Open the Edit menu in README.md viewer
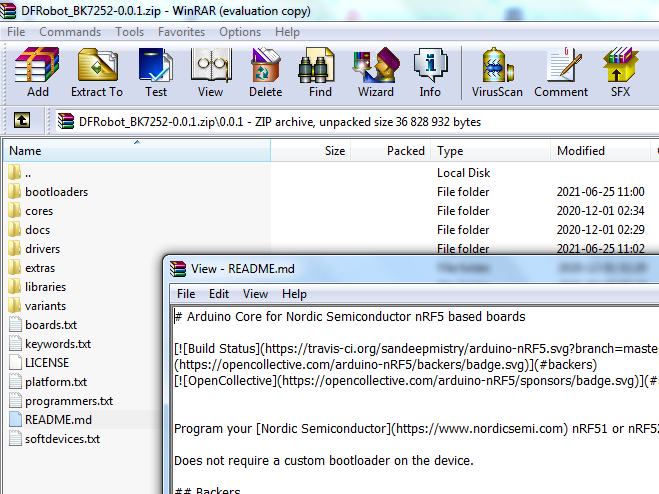The width and height of the screenshot is (659, 494). click(219, 294)
